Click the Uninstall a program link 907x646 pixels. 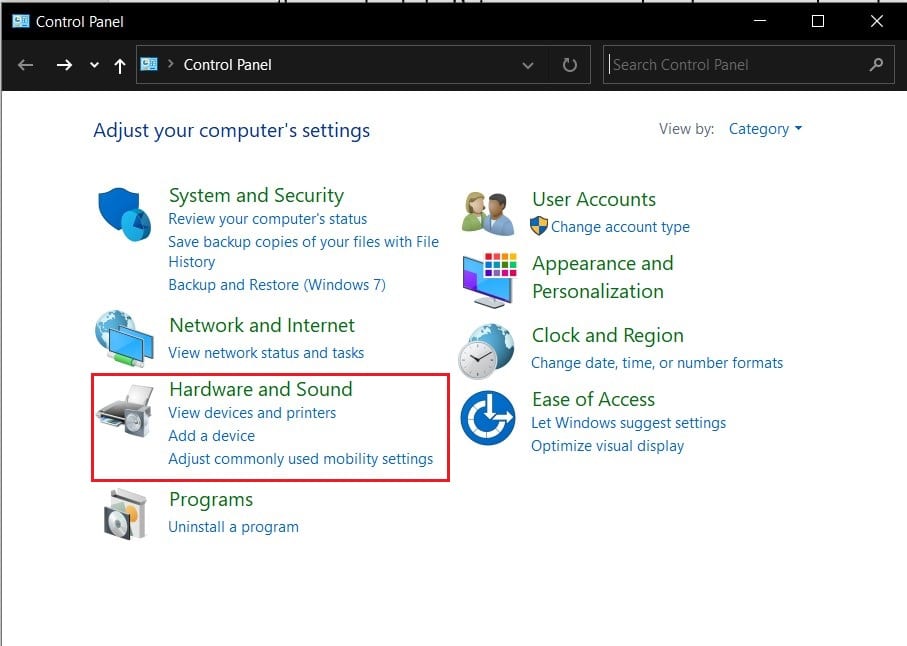pos(233,527)
